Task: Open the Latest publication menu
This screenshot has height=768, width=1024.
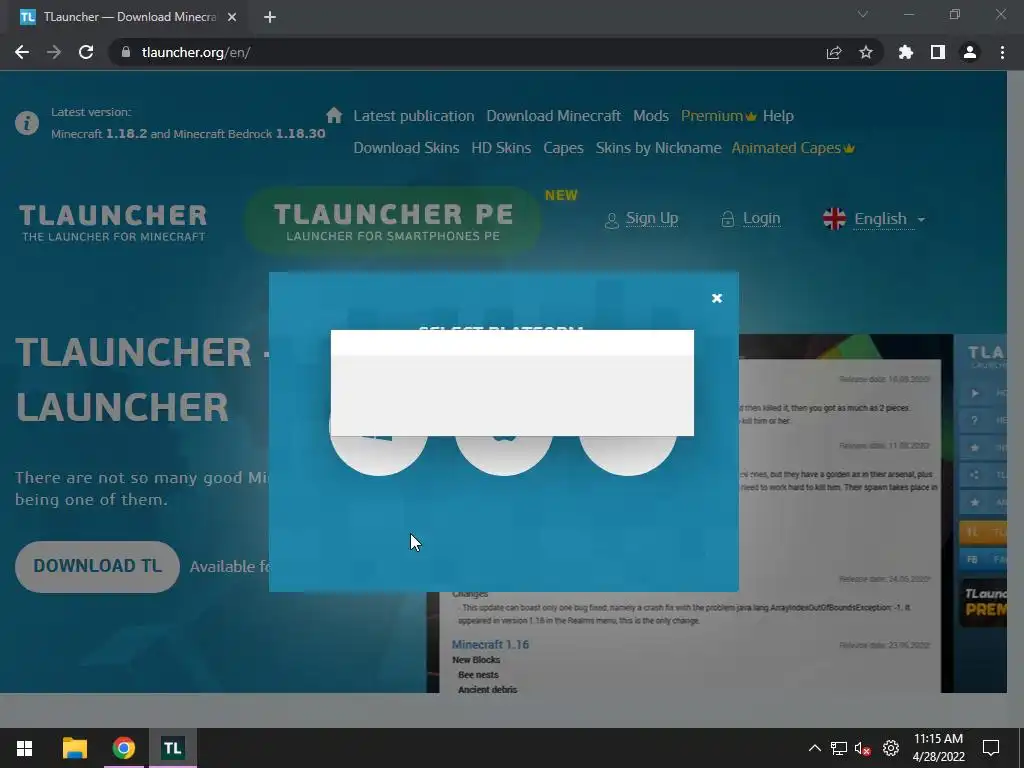Action: (x=413, y=116)
